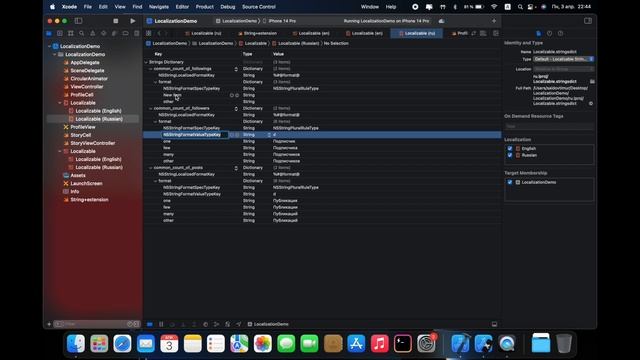The height and width of the screenshot is (360, 640).
Task: Open the Add Editor split icon
Action: tap(496, 33)
